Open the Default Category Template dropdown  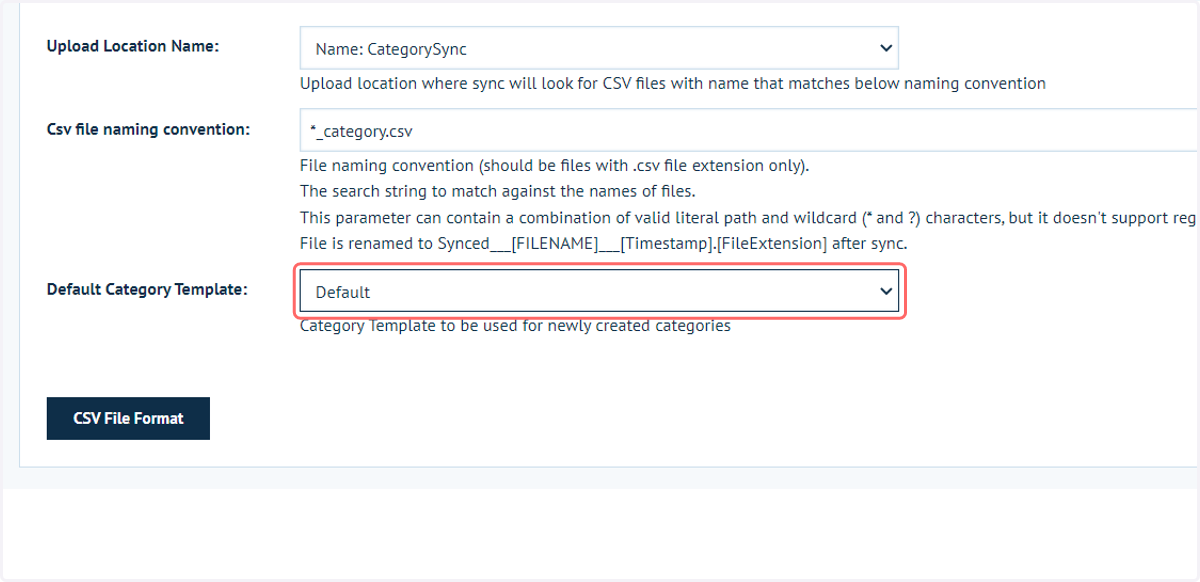pyautogui.click(x=599, y=291)
